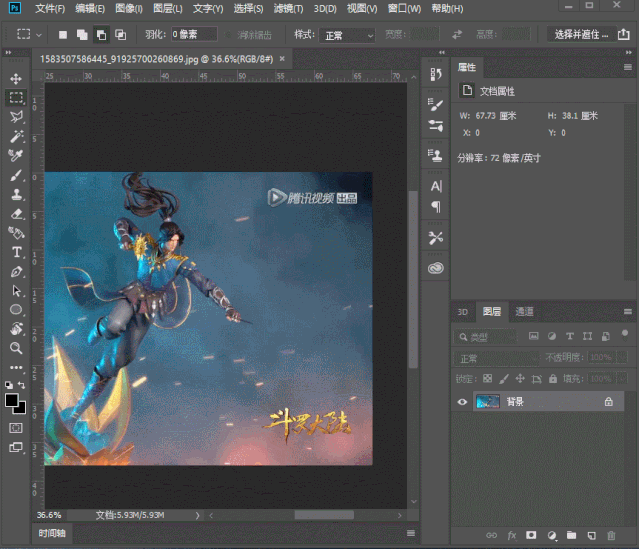Viewport: 639px width, 549px height.
Task: Open the 滤镜(T) menu
Action: tap(289, 9)
